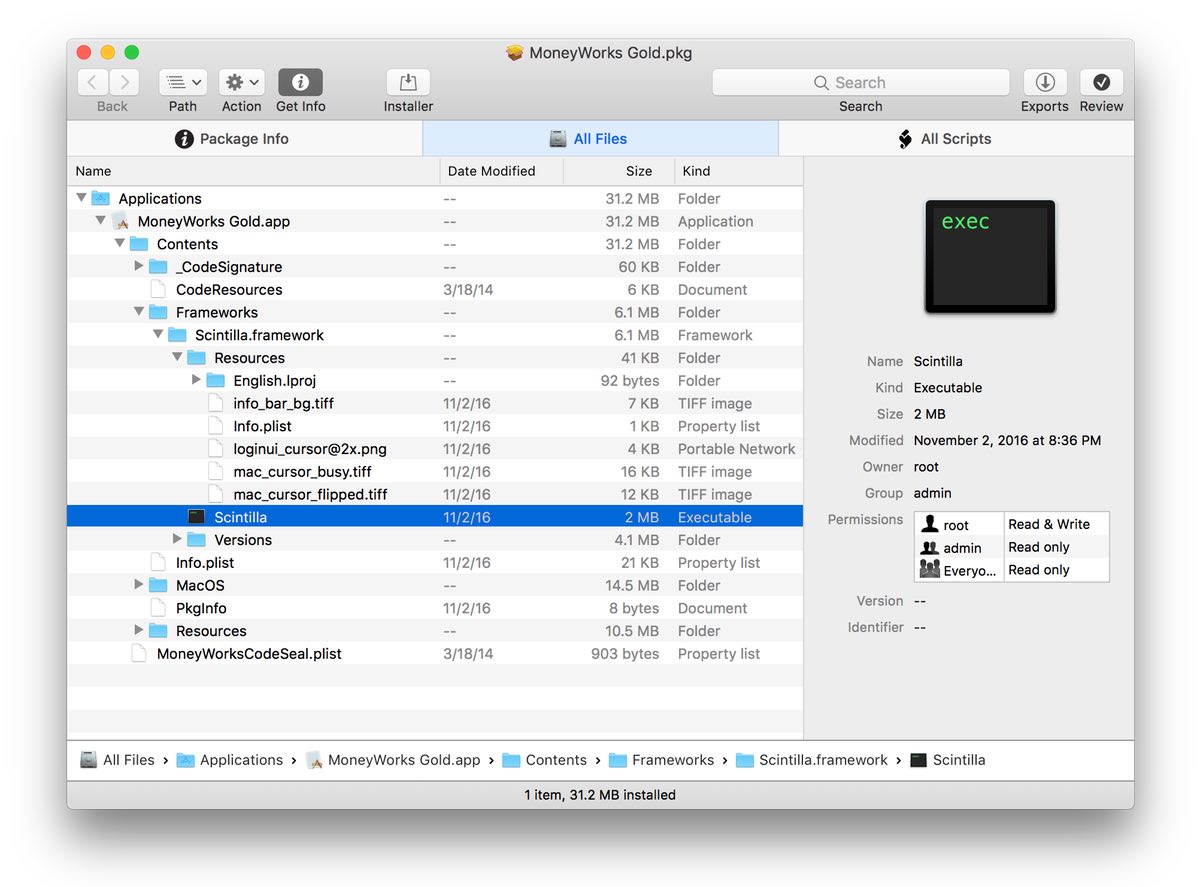The width and height of the screenshot is (1200, 887).
Task: Click Frameworks in the path bar
Action: coord(661,760)
